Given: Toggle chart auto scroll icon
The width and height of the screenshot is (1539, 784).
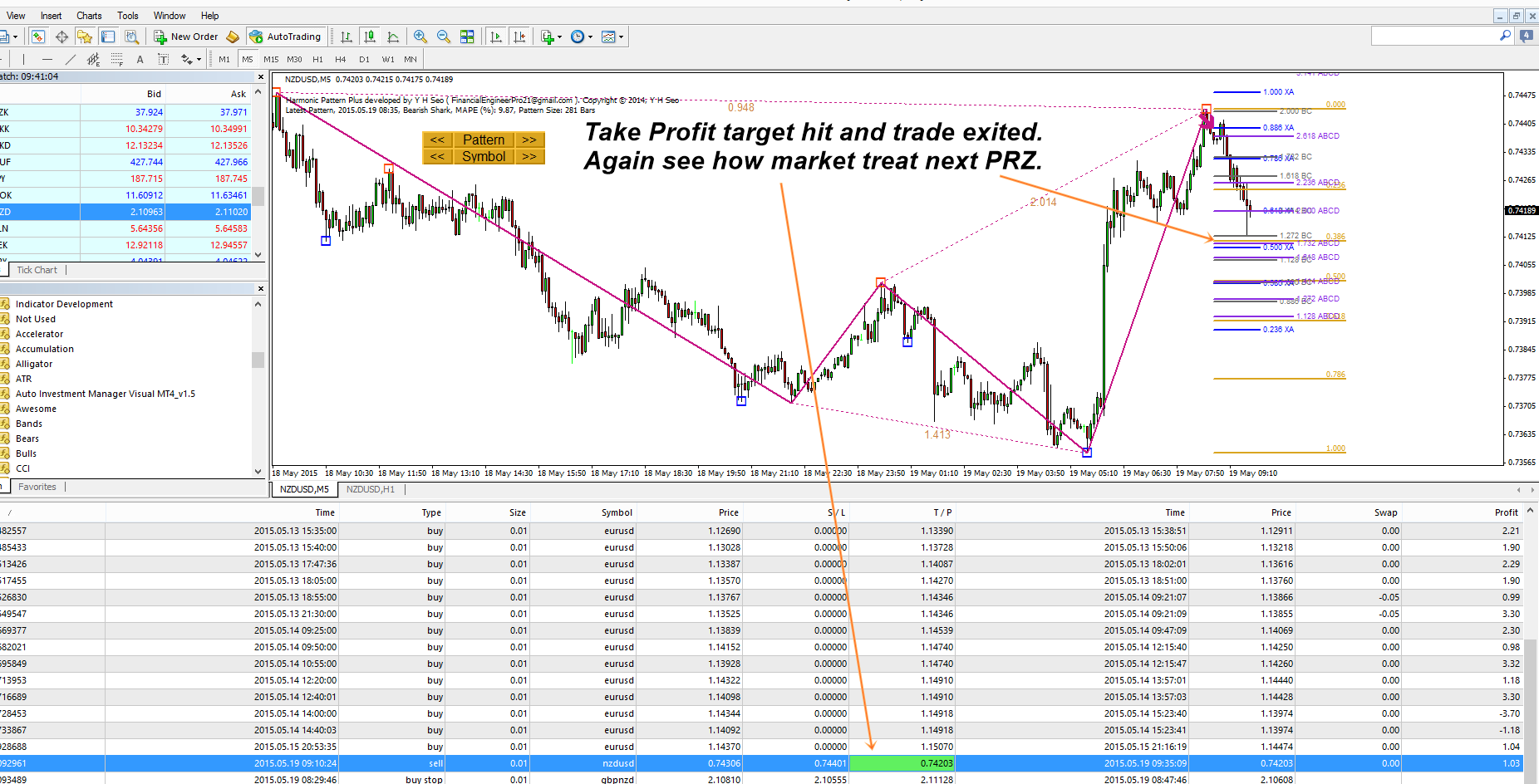Looking at the screenshot, I should (496, 37).
